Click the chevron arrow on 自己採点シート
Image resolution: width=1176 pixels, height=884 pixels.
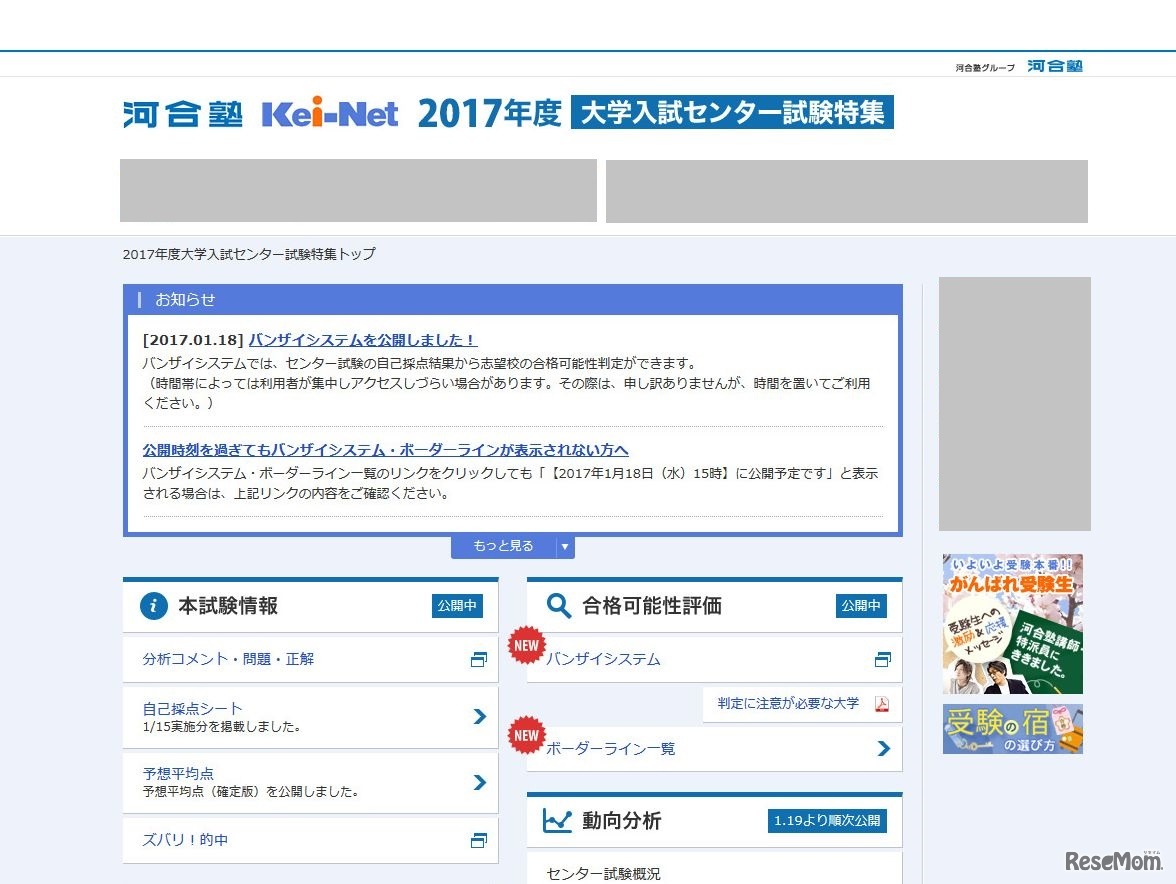(479, 717)
